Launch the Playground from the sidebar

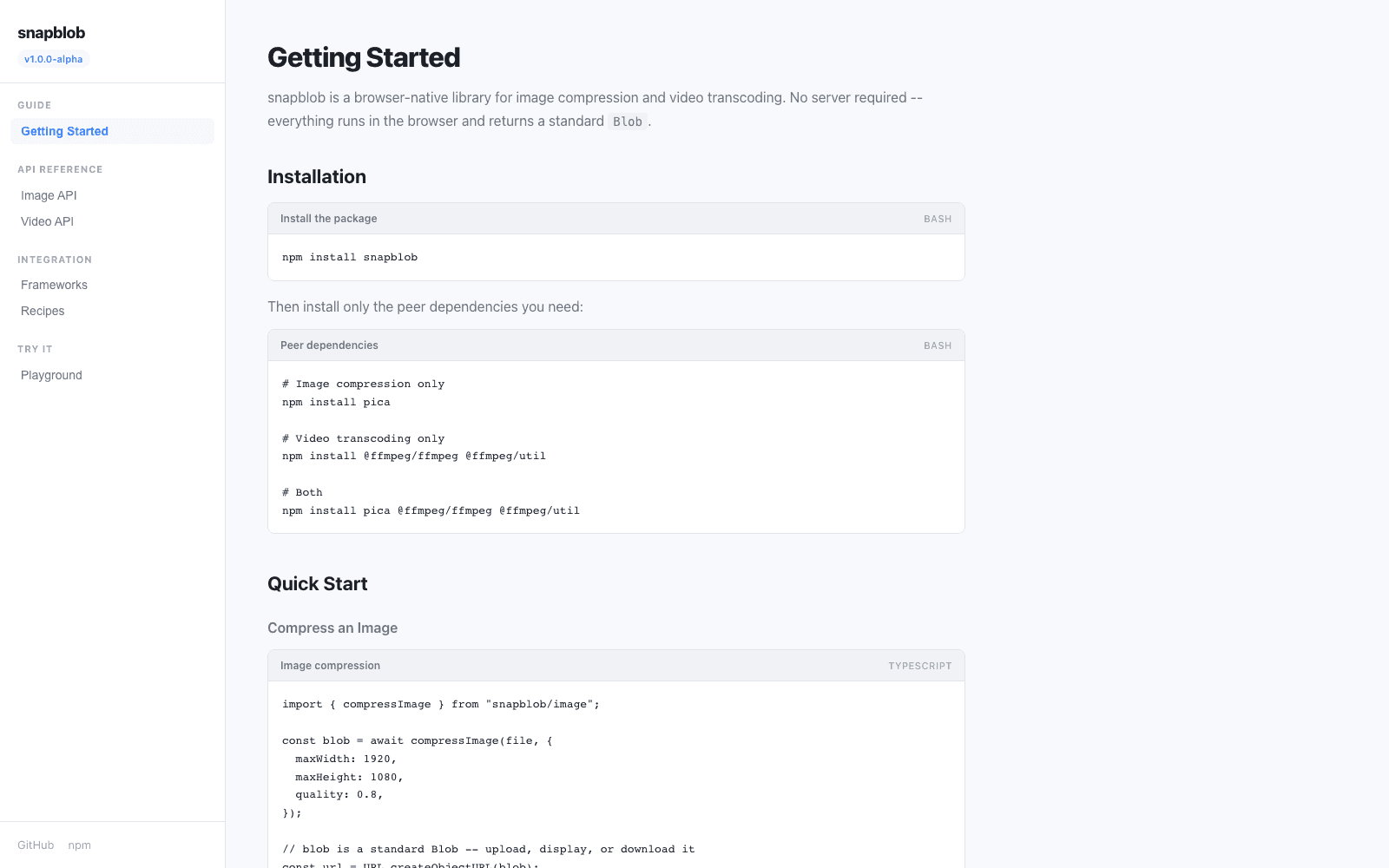(x=51, y=375)
